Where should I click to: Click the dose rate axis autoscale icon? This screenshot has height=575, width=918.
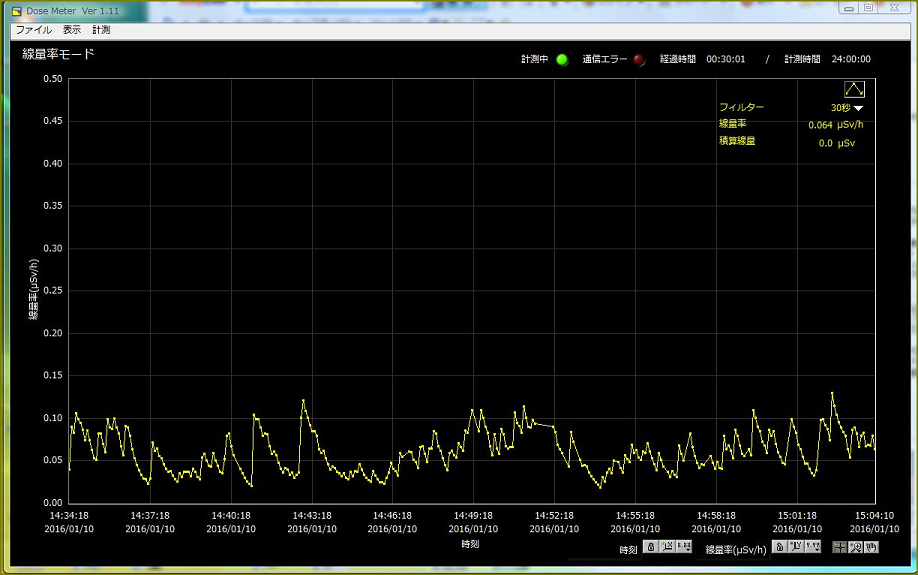point(797,547)
